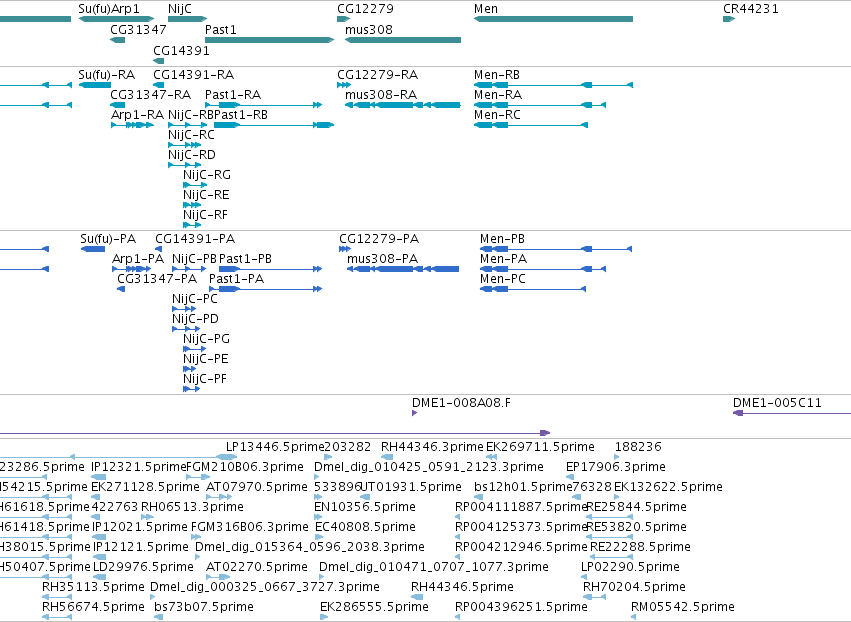Select the Past1-PA protein label
This screenshot has height=622, width=851.
[x=237, y=279]
